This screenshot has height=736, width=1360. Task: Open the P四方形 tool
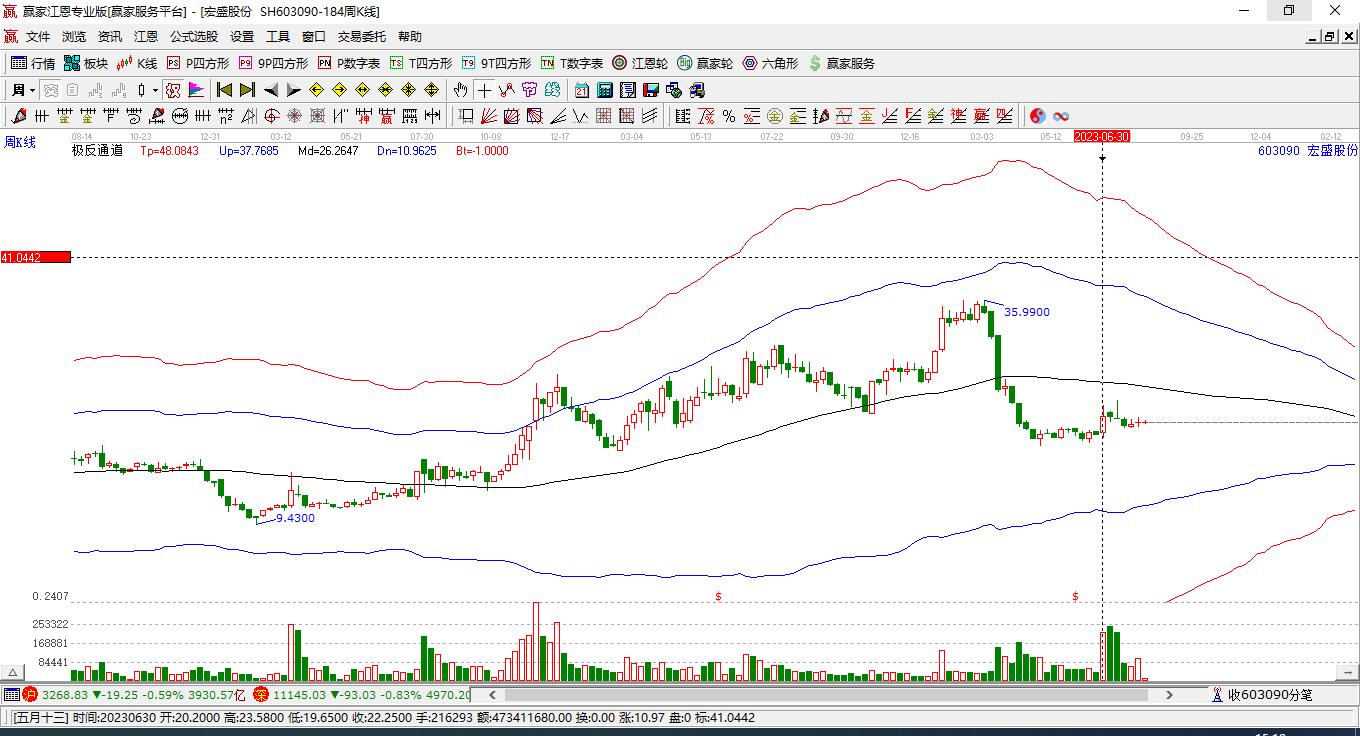tap(197, 63)
